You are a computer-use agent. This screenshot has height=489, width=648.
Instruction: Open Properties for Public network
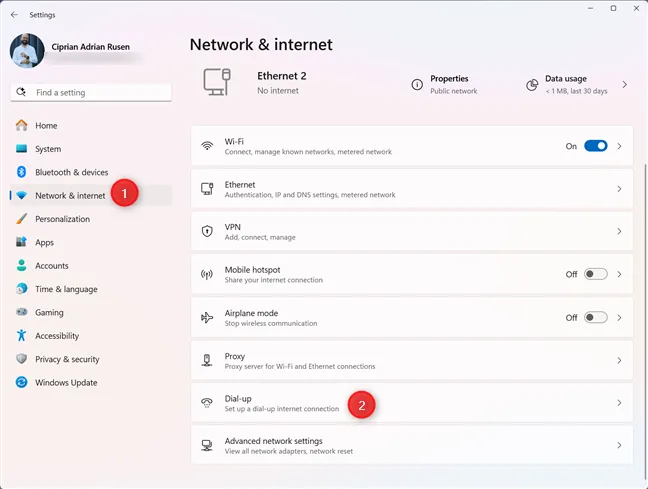[445, 84]
